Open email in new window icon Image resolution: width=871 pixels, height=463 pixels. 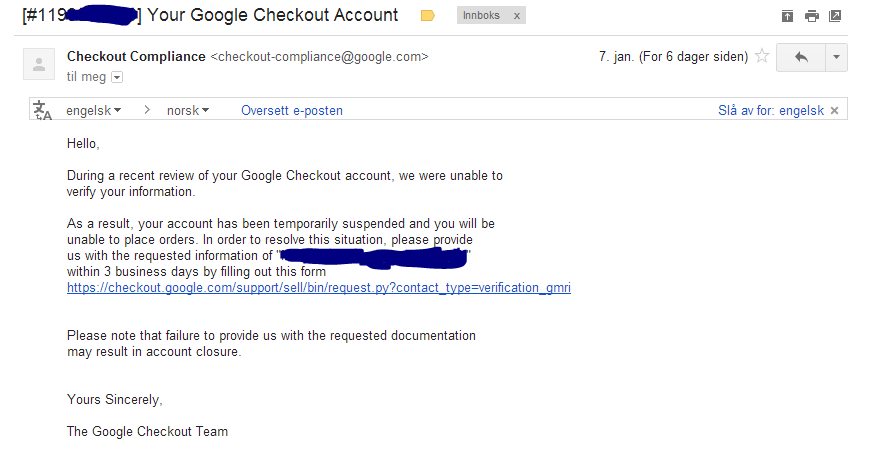point(835,16)
